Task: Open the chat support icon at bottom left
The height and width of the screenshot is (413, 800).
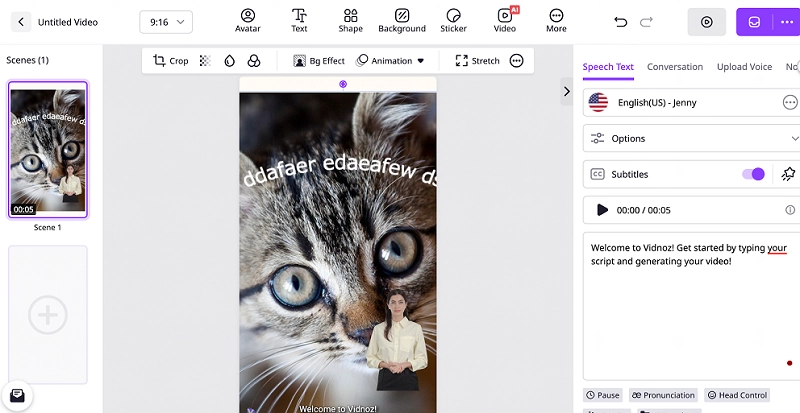Action: pos(17,395)
